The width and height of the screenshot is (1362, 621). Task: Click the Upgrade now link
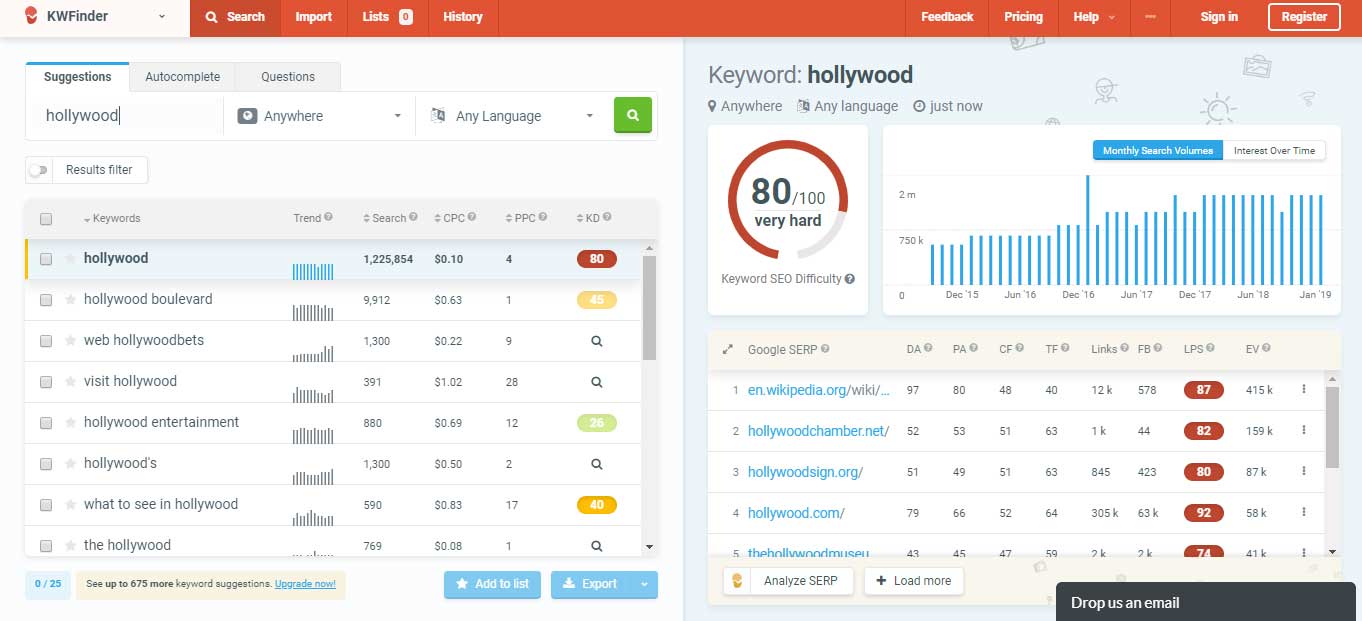306,583
